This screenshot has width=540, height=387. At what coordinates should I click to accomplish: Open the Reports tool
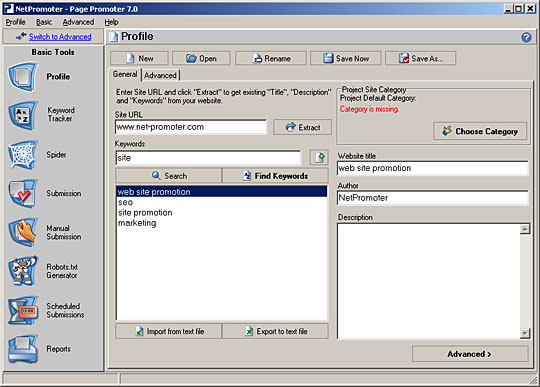[x=40, y=349]
